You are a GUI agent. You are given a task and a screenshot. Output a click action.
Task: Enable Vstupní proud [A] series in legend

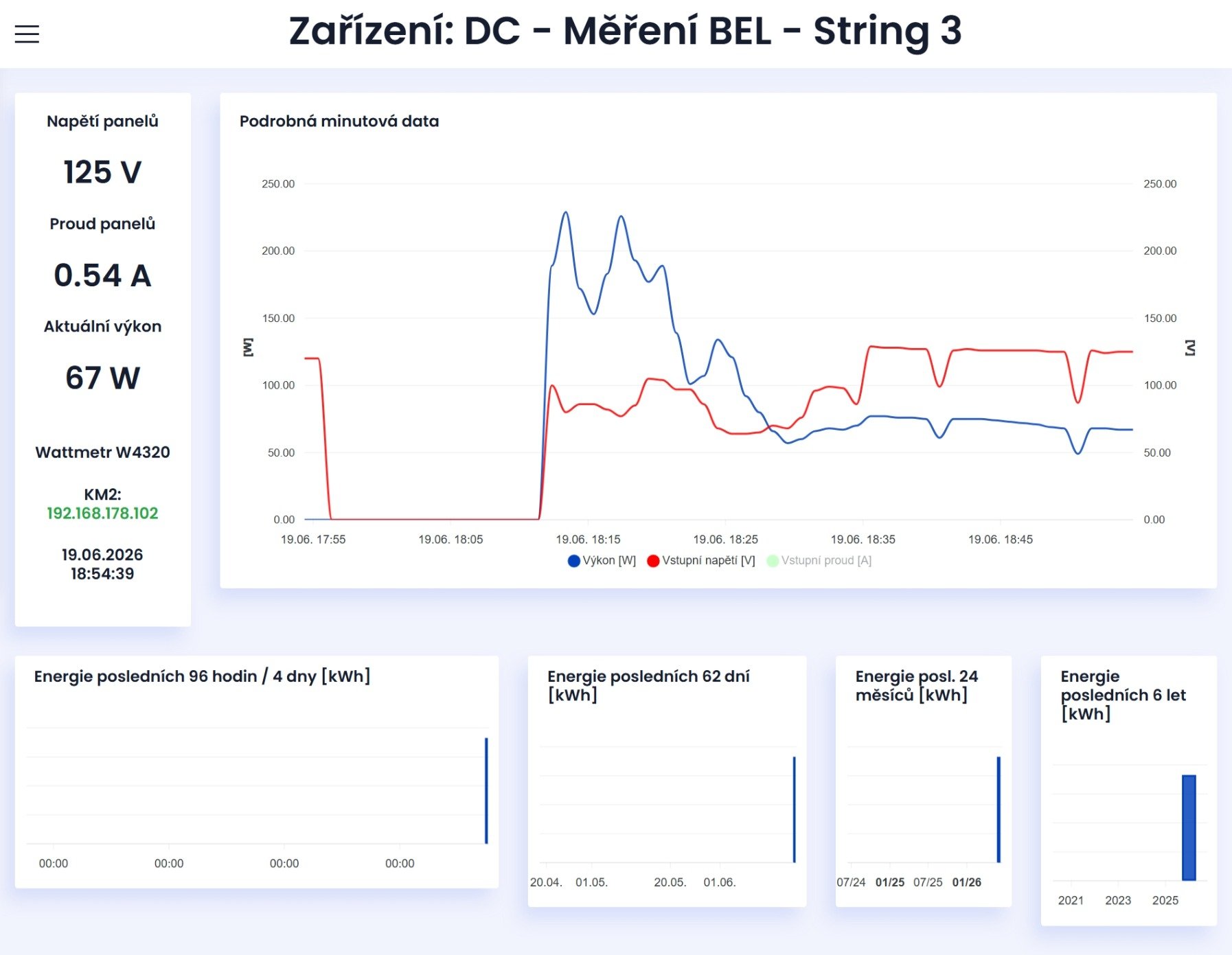(819, 561)
